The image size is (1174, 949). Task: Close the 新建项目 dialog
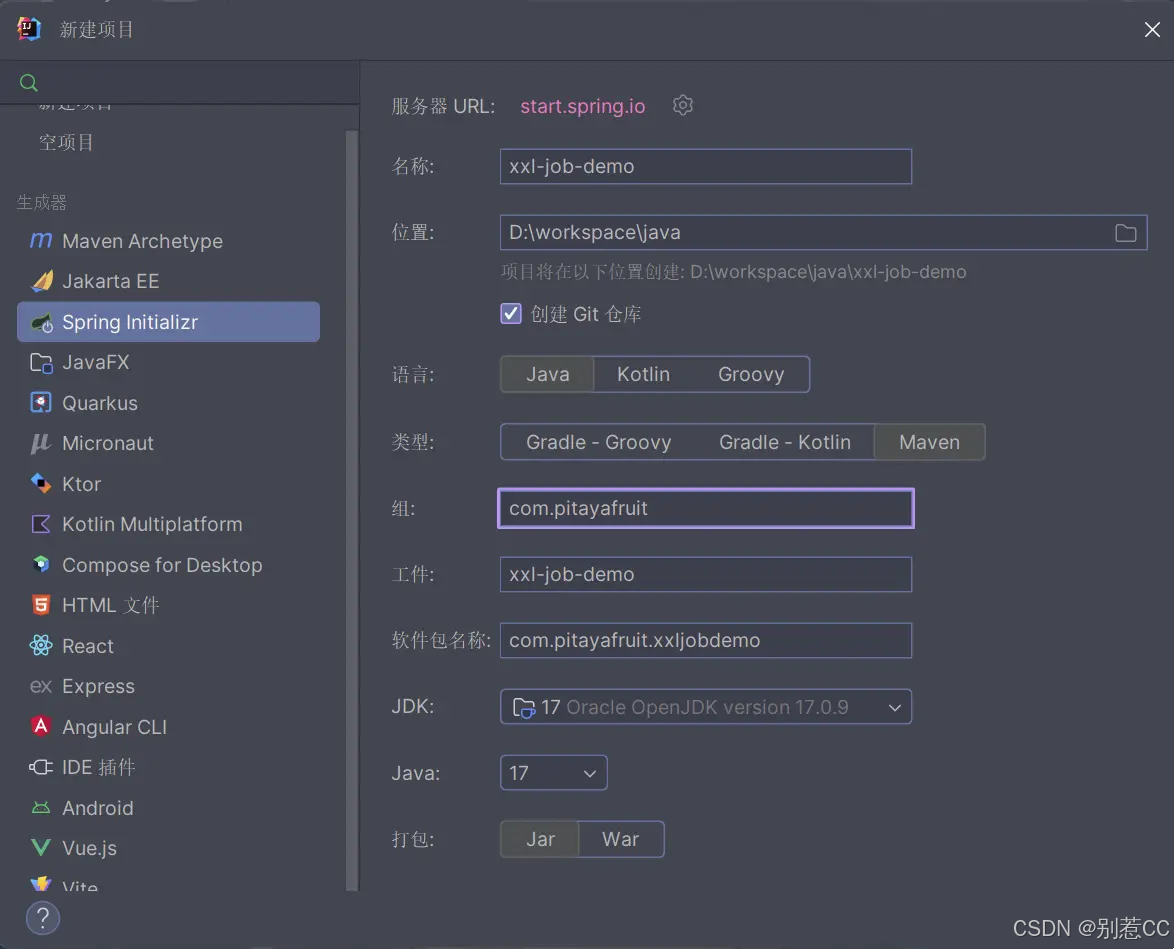click(x=1152, y=29)
